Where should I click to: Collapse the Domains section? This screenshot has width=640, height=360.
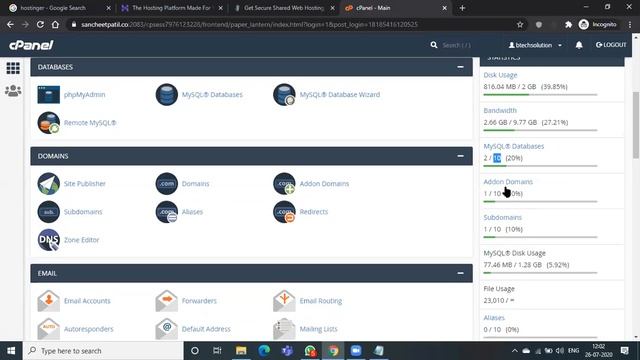[460, 156]
